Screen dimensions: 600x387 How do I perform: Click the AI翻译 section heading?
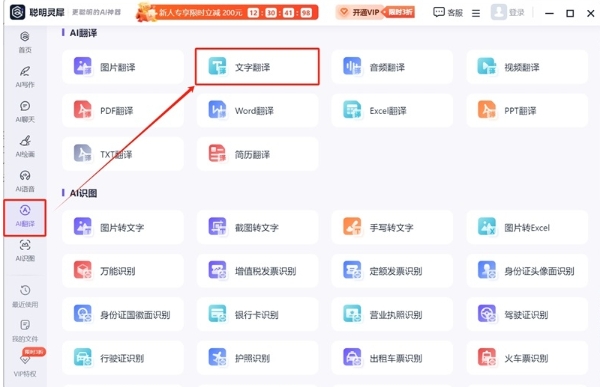(83, 33)
